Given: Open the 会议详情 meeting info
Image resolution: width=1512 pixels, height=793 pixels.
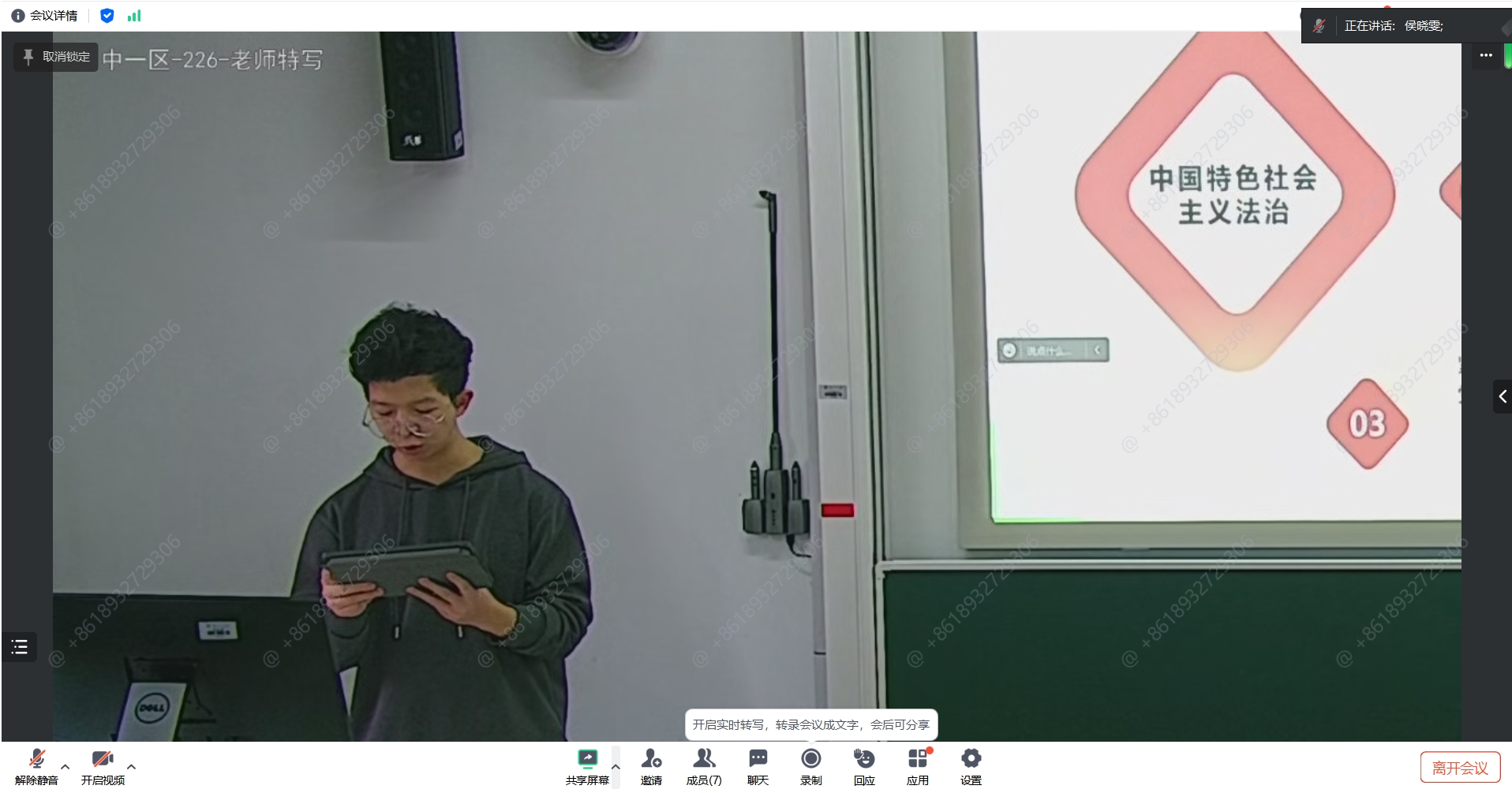Looking at the screenshot, I should (x=44, y=16).
